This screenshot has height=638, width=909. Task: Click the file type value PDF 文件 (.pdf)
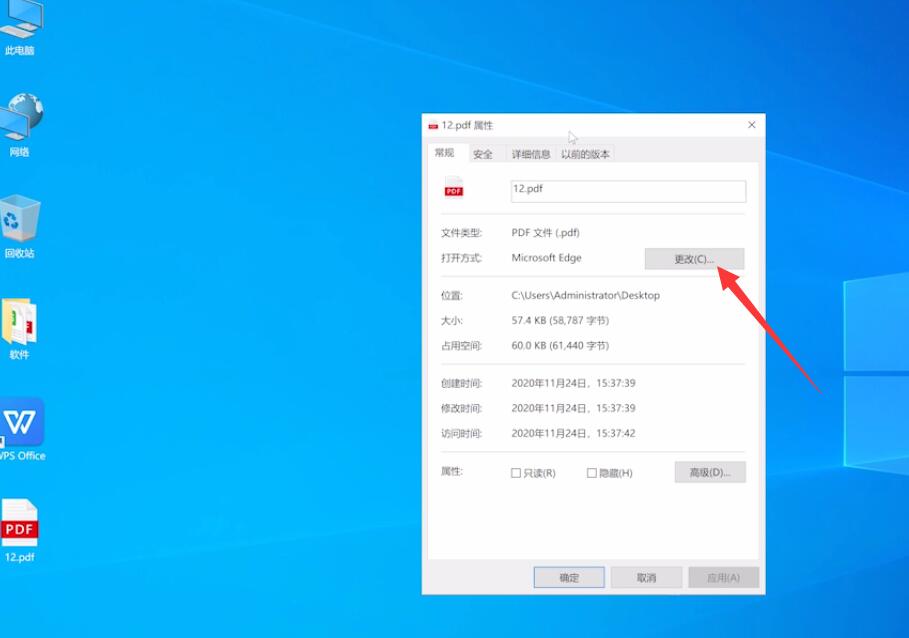(546, 233)
